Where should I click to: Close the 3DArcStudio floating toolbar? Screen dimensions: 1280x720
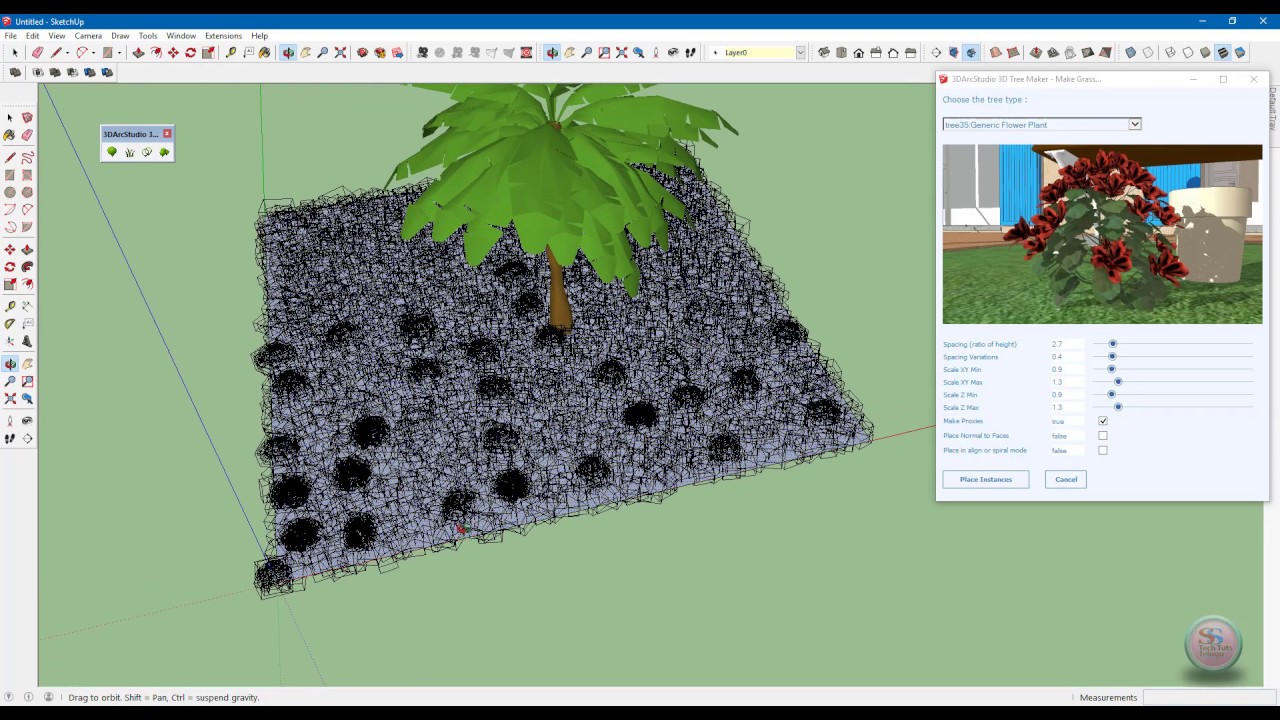pyautogui.click(x=167, y=133)
